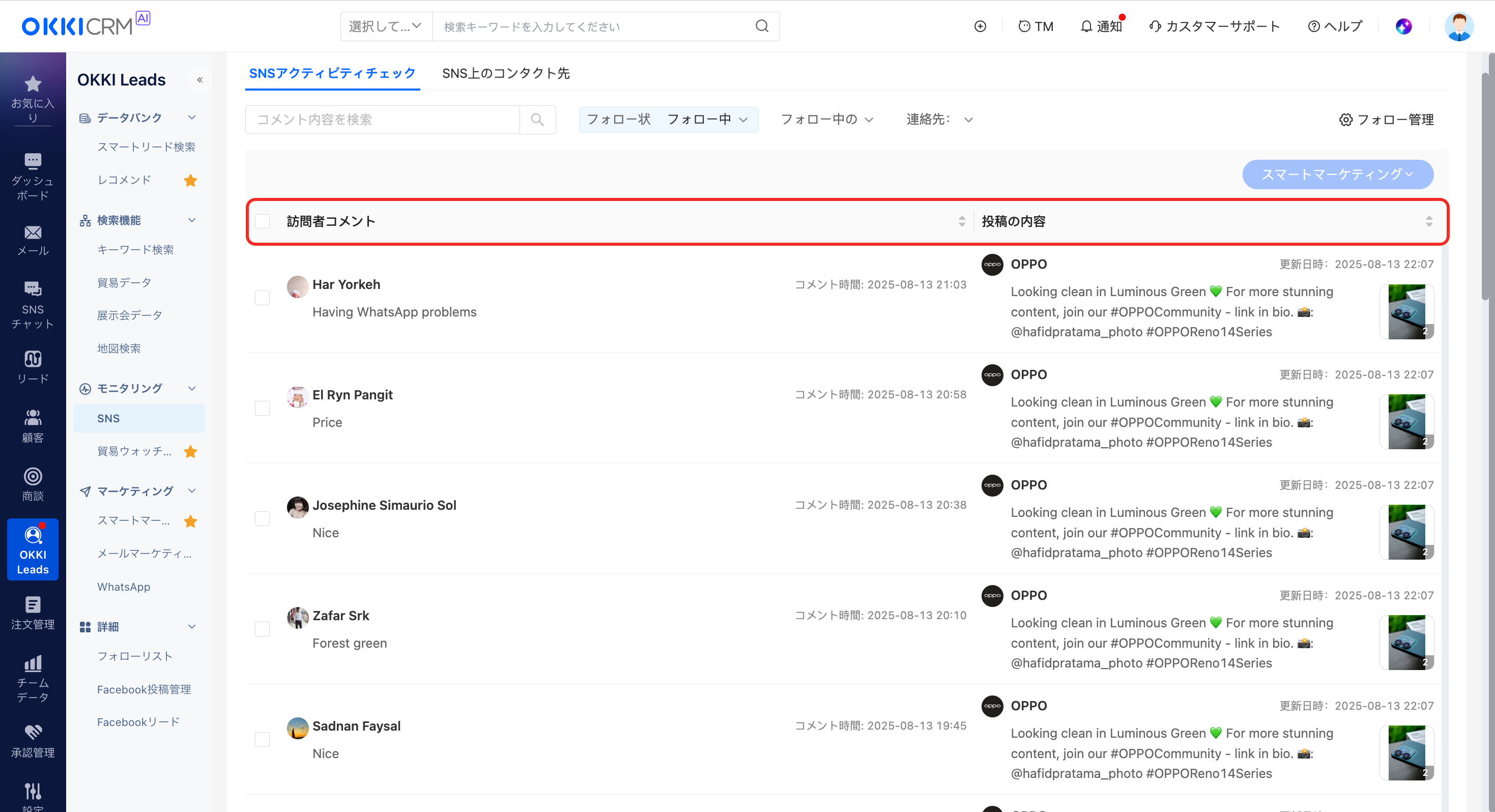Check the Har Yorkeh row checkbox

click(x=263, y=298)
